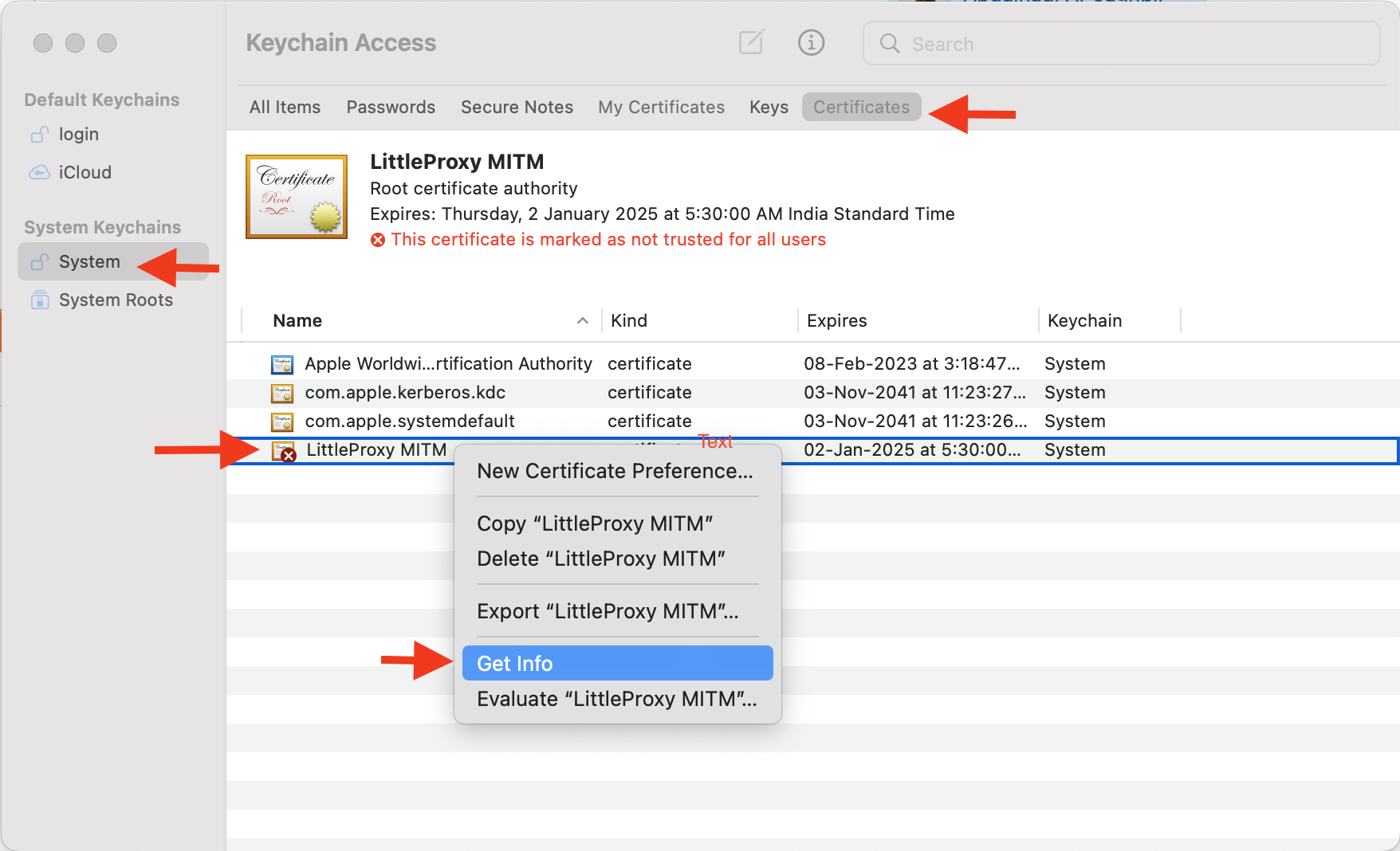The width and height of the screenshot is (1400, 851).
Task: Click the large certificate preview thumbnail
Action: point(297,197)
